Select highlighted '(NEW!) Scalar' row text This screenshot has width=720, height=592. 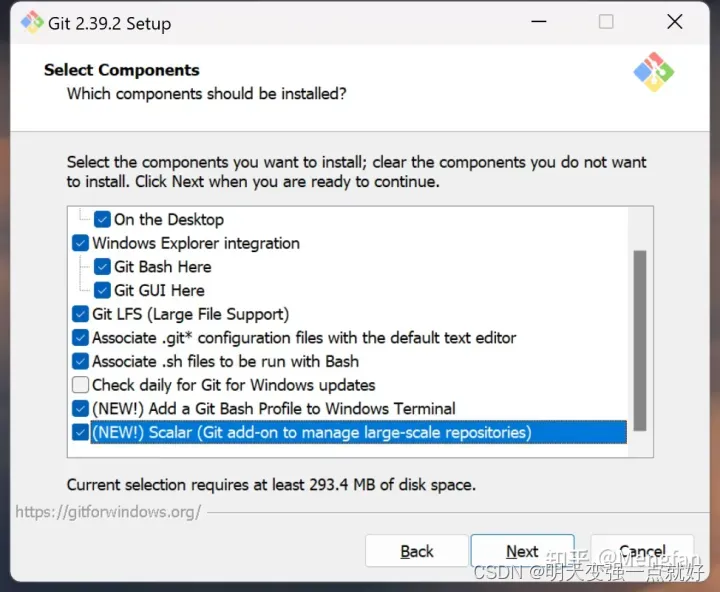point(359,432)
